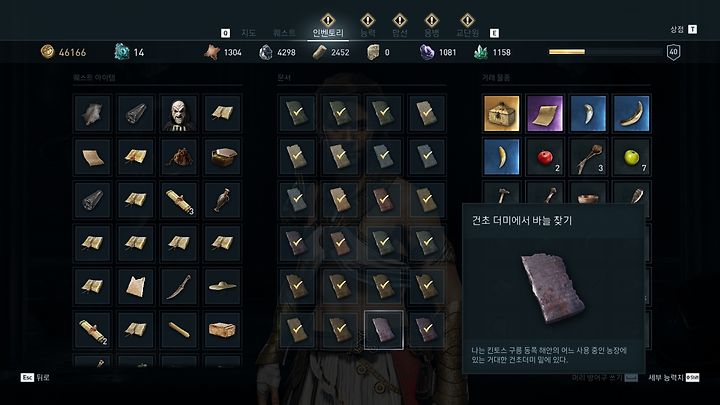The image size is (720, 405).
Task: Open the 교단원 cultists tab
Action: (467, 33)
